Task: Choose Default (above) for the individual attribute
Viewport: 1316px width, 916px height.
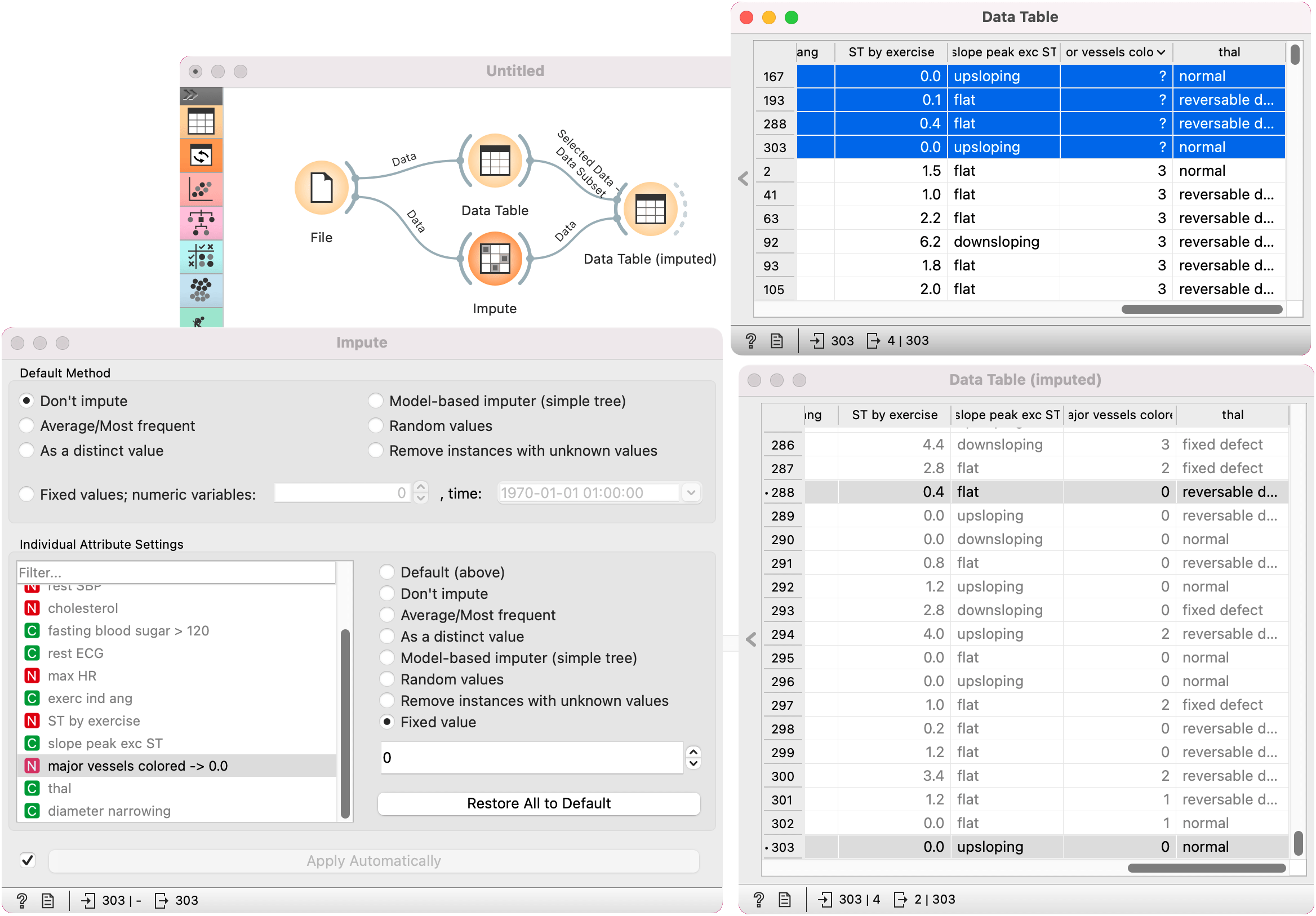Action: [x=387, y=571]
